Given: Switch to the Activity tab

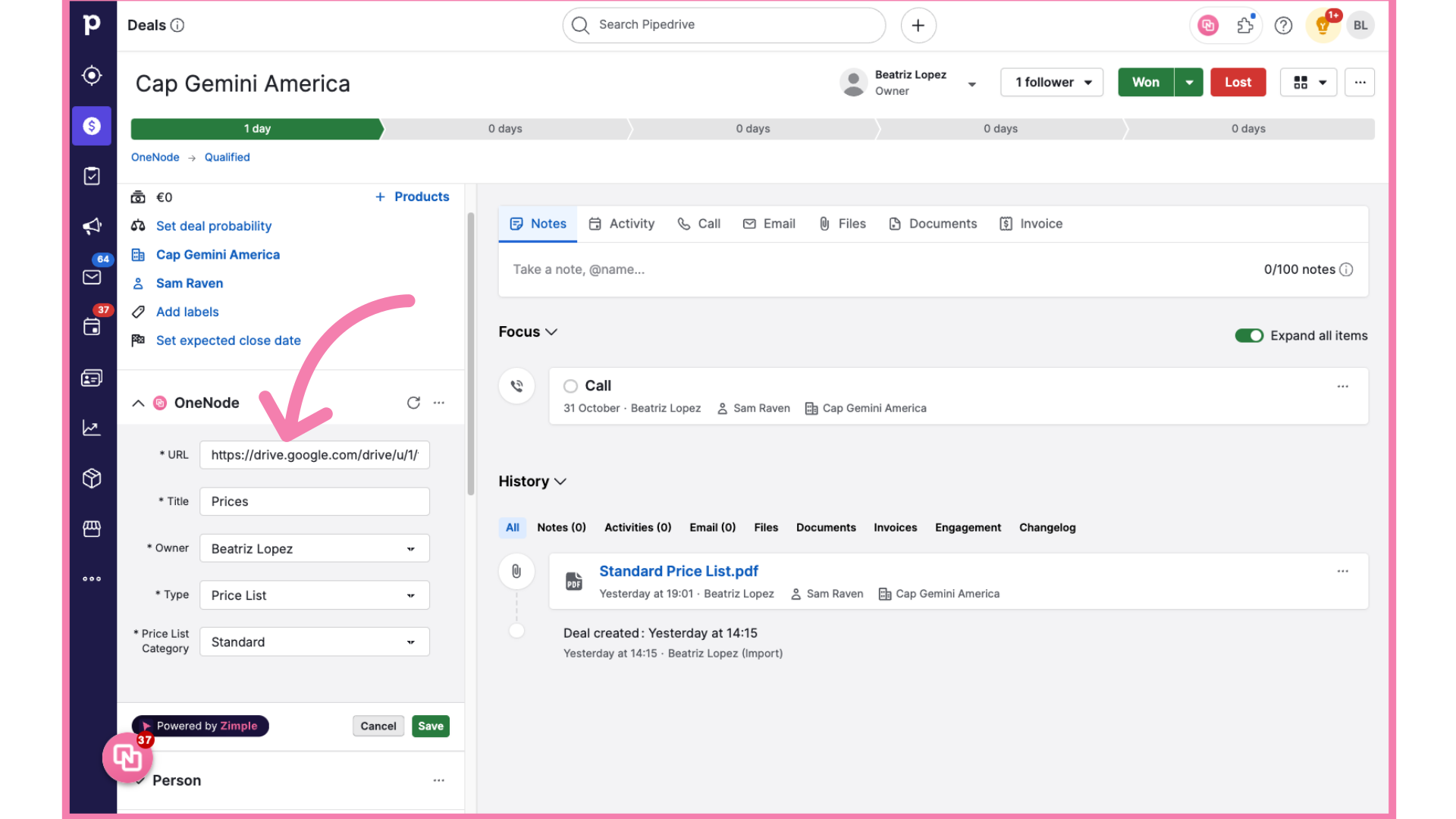Looking at the screenshot, I should [621, 224].
